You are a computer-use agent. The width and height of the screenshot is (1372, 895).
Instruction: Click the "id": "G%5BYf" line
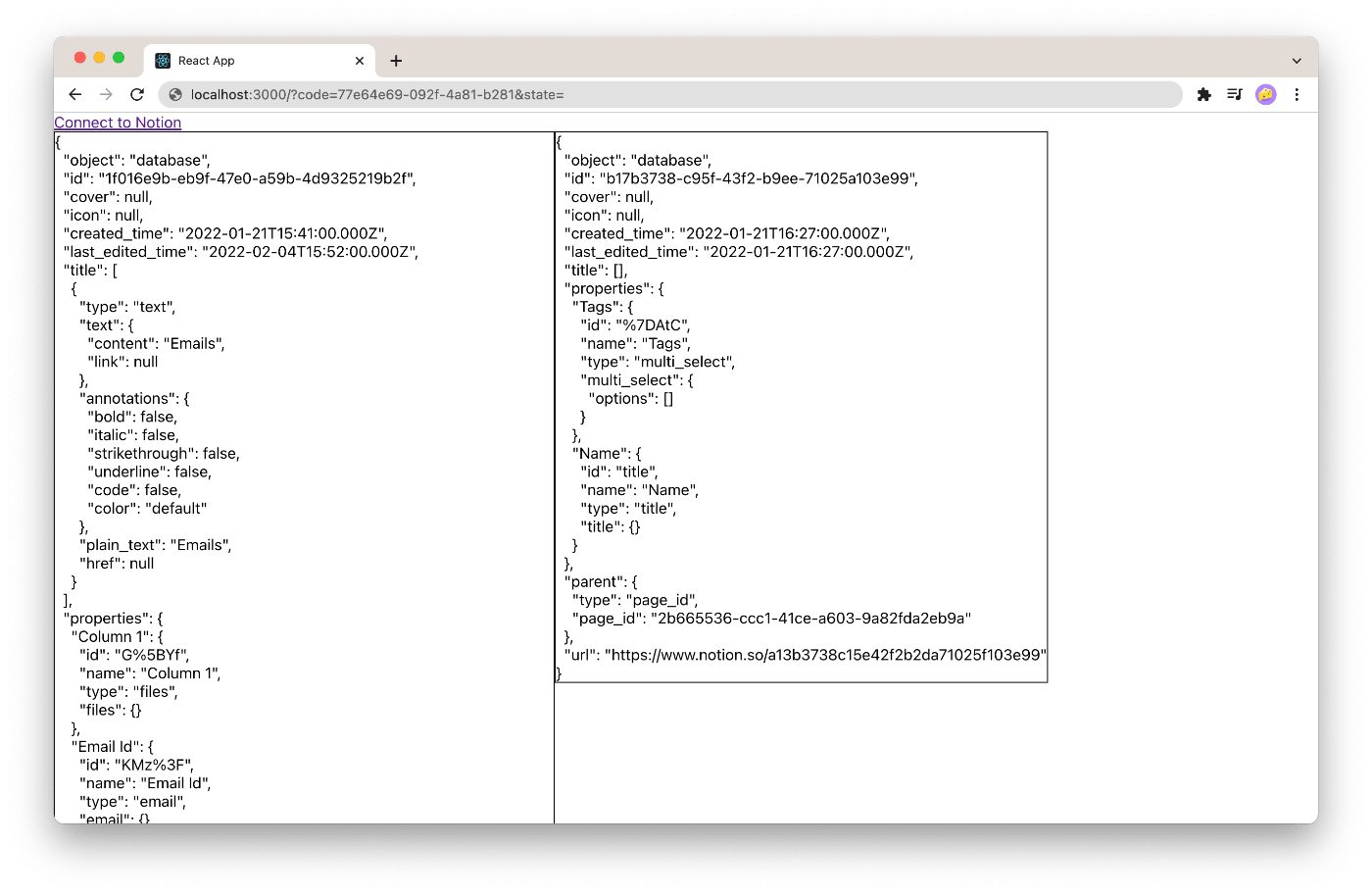(134, 655)
